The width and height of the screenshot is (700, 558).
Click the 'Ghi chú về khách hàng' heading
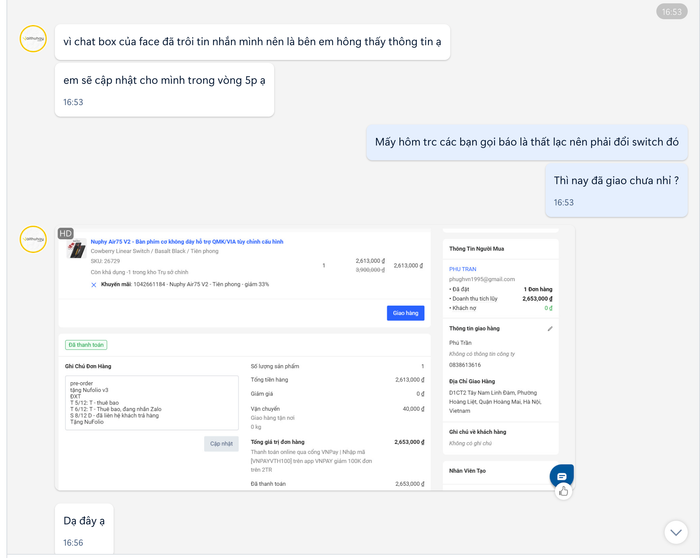click(x=478, y=432)
